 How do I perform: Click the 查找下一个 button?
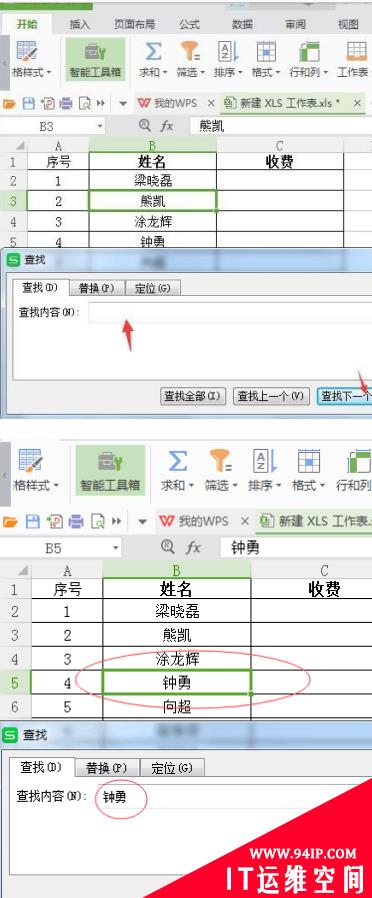(x=345, y=396)
